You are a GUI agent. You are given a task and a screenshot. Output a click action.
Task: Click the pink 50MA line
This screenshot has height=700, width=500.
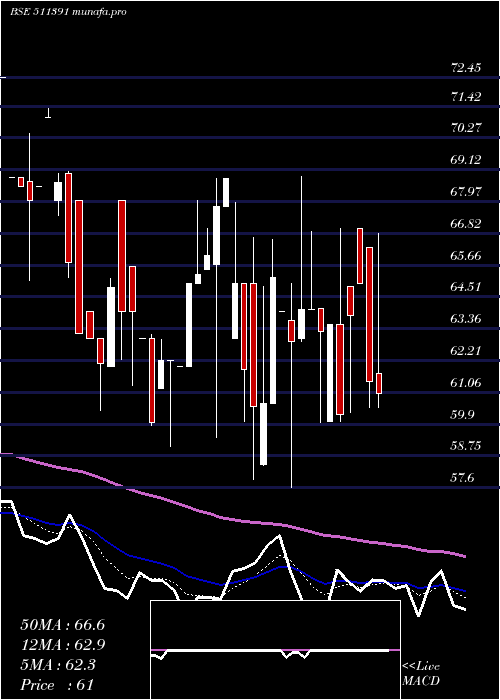coord(232,519)
